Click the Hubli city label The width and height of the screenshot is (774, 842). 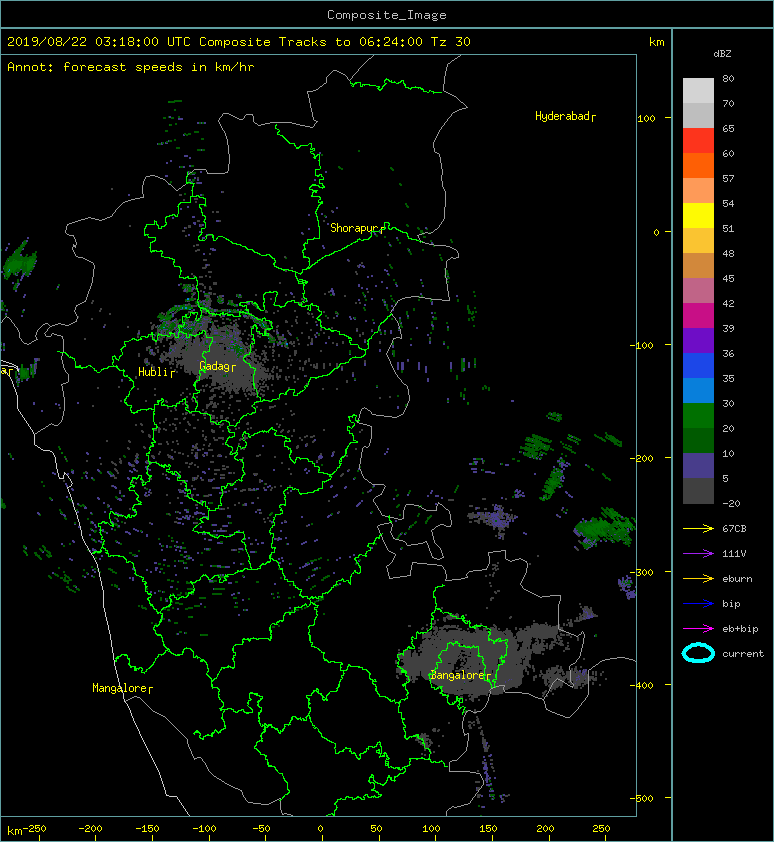pyautogui.click(x=156, y=372)
